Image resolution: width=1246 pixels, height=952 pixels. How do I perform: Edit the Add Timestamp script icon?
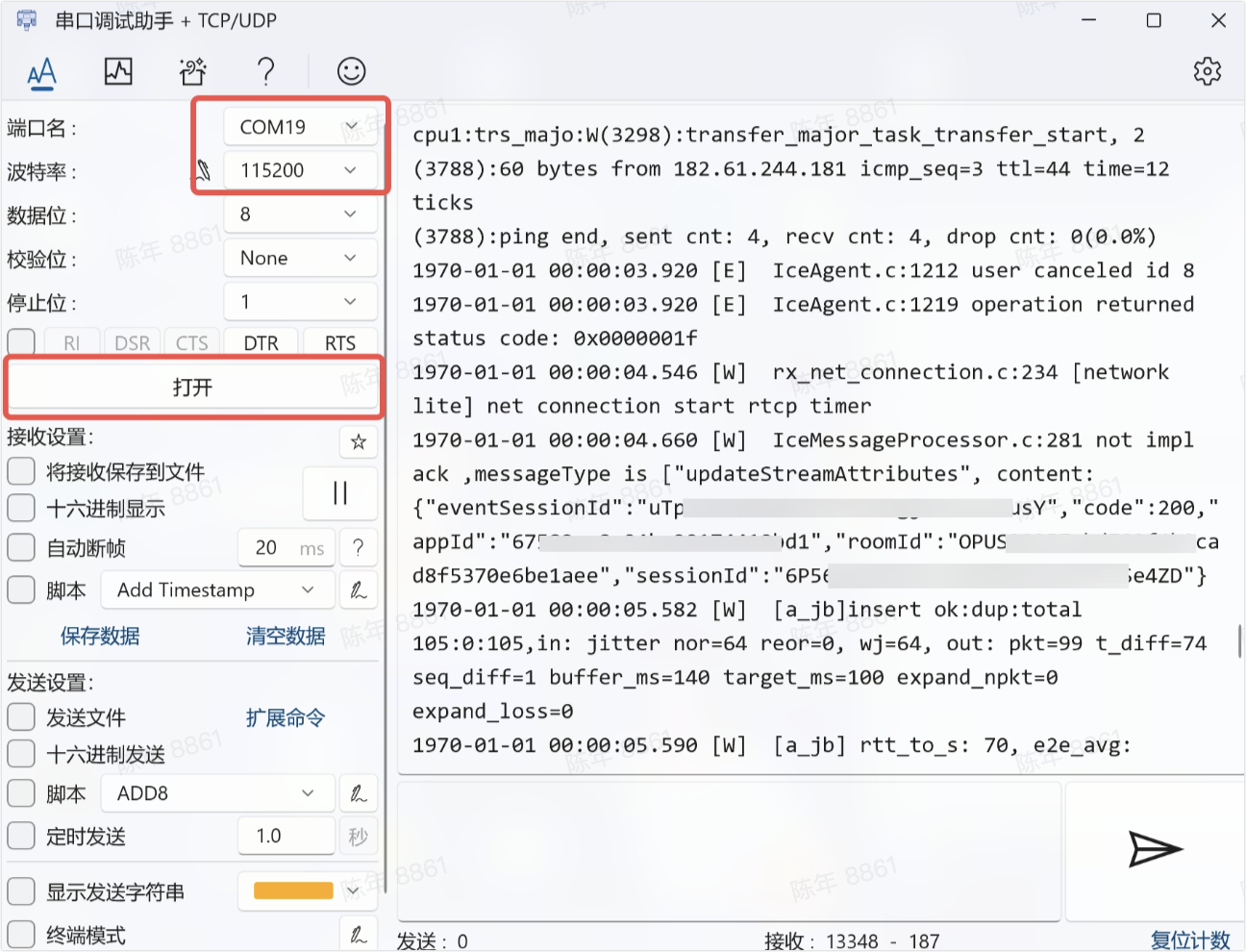click(359, 590)
